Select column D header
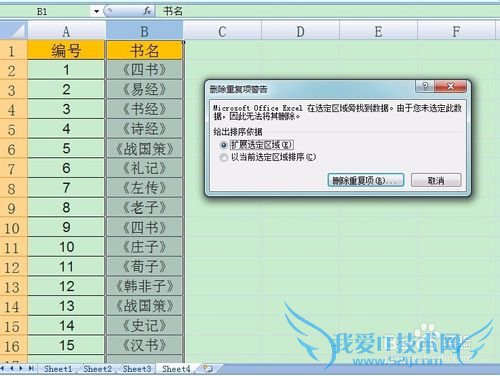Screen dimensions: 500x376 tap(300, 31)
